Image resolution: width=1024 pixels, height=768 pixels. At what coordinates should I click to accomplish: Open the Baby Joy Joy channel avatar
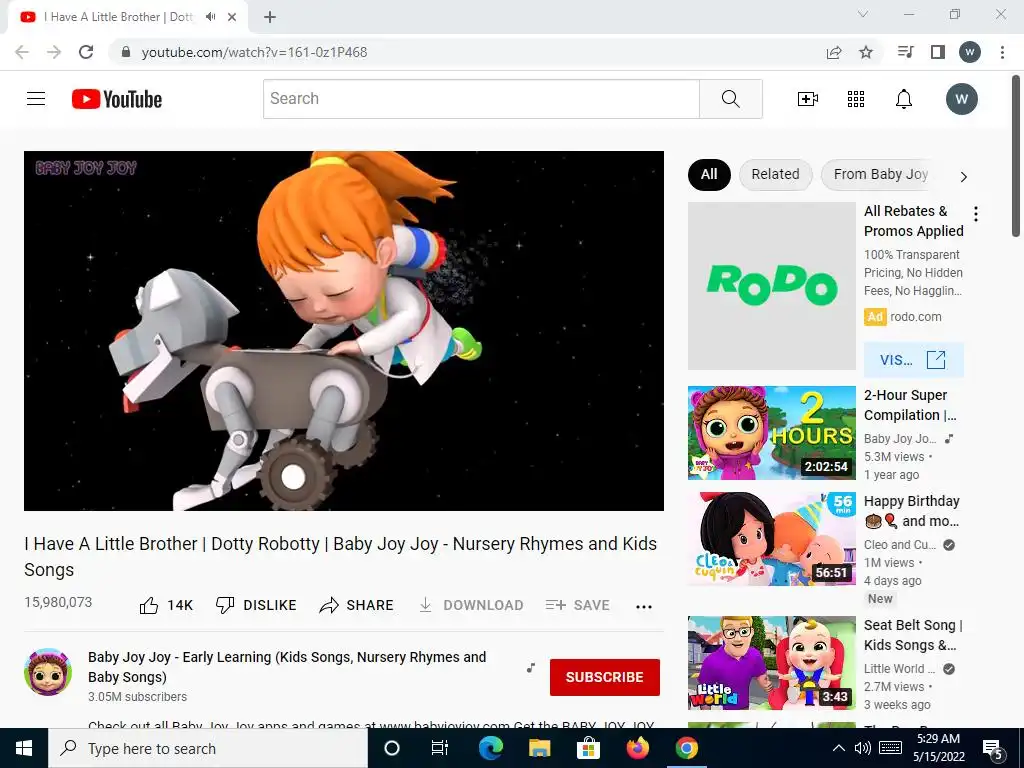tap(48, 672)
